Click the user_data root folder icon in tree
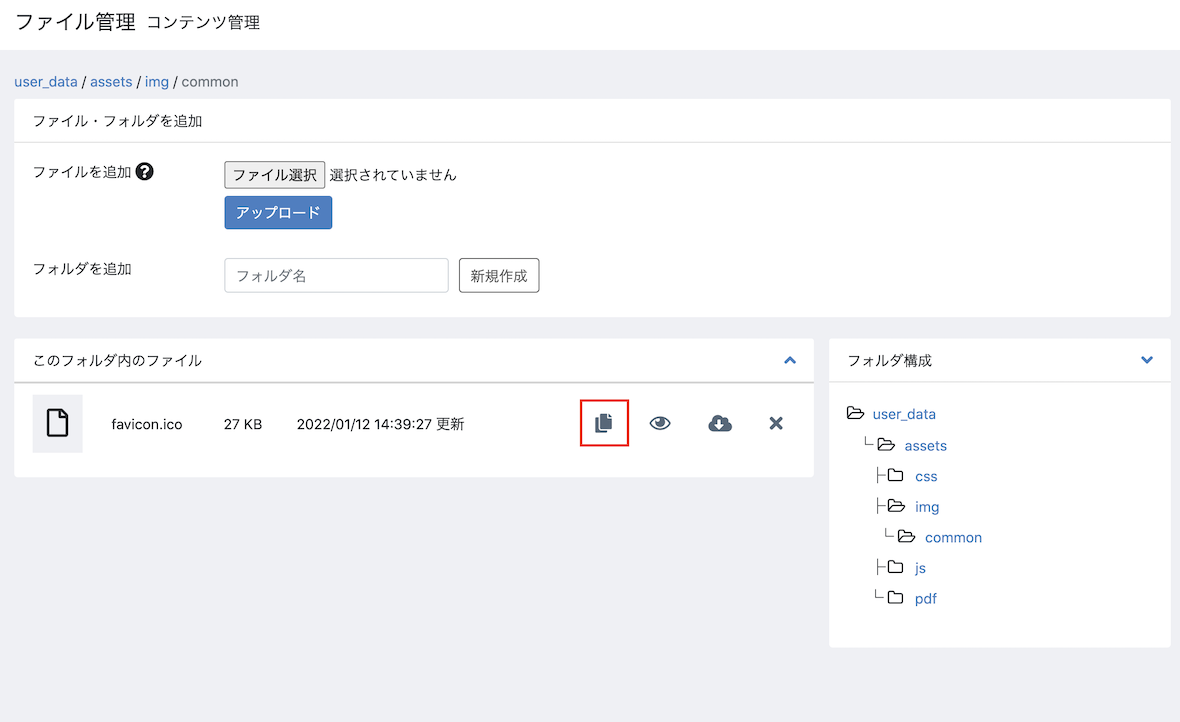 click(855, 414)
